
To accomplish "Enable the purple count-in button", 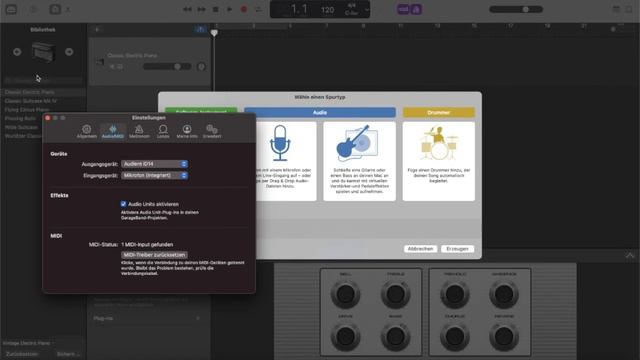I will (403, 9).
